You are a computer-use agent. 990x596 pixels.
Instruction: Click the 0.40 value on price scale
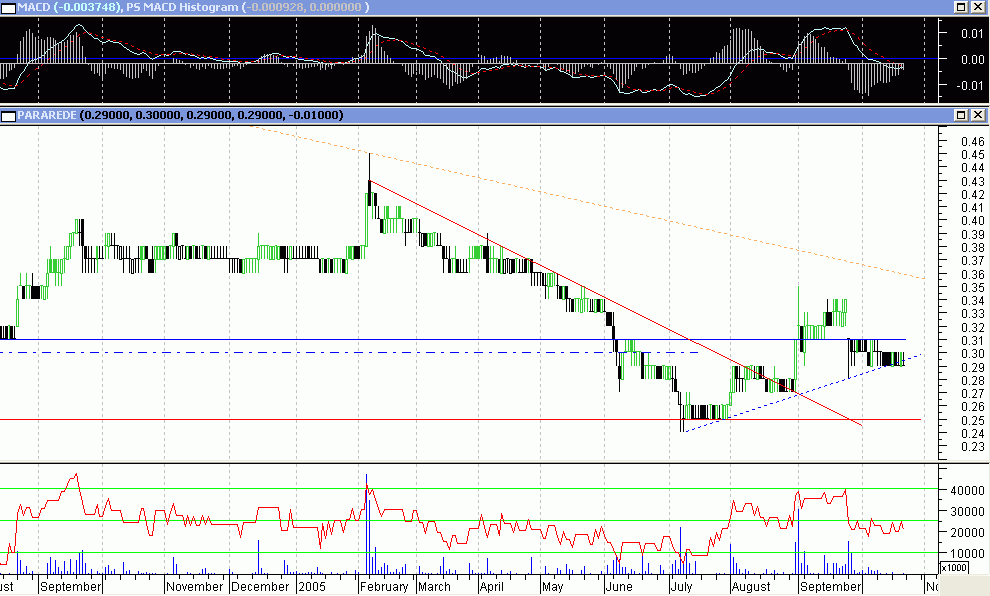pyautogui.click(x=972, y=220)
